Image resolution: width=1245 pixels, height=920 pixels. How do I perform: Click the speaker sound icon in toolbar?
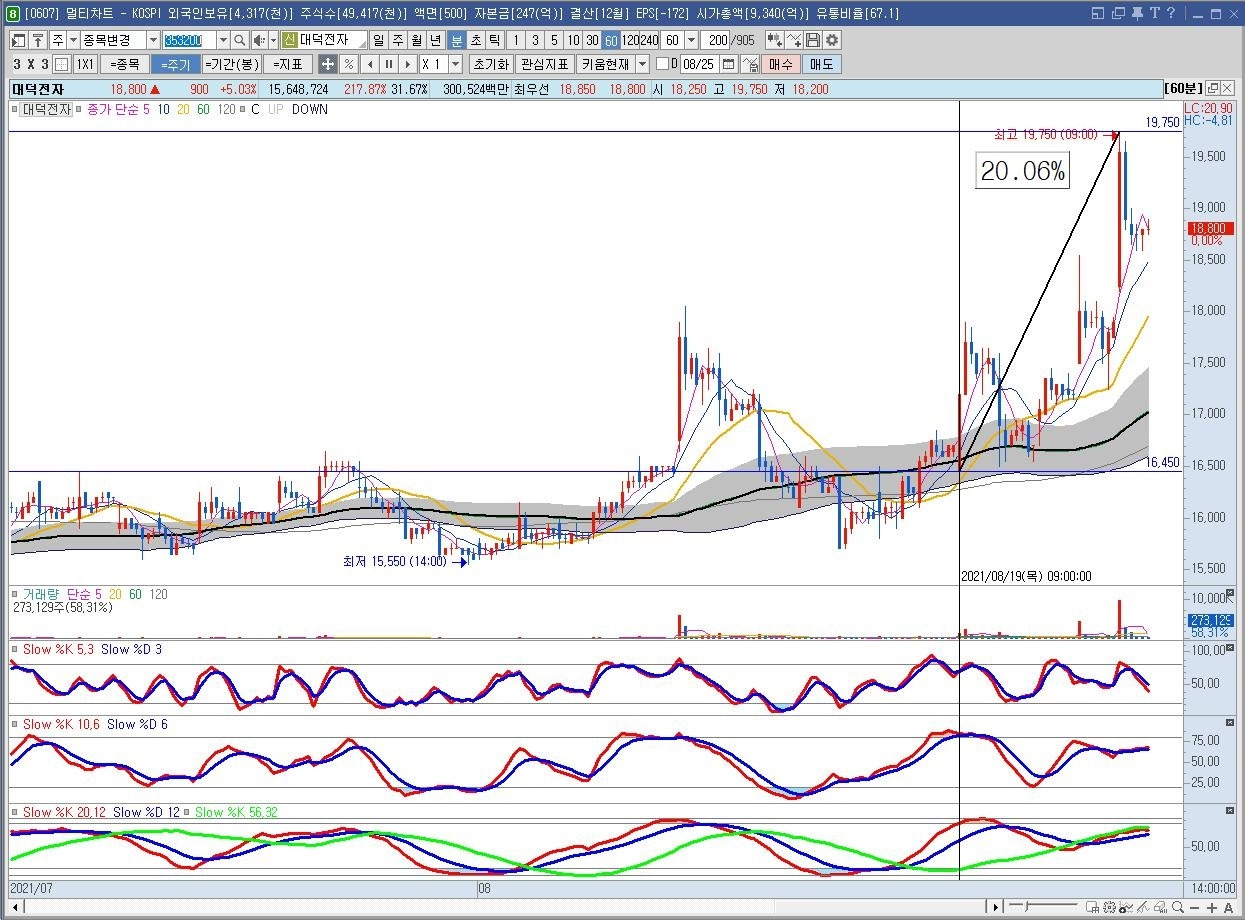click(259, 40)
